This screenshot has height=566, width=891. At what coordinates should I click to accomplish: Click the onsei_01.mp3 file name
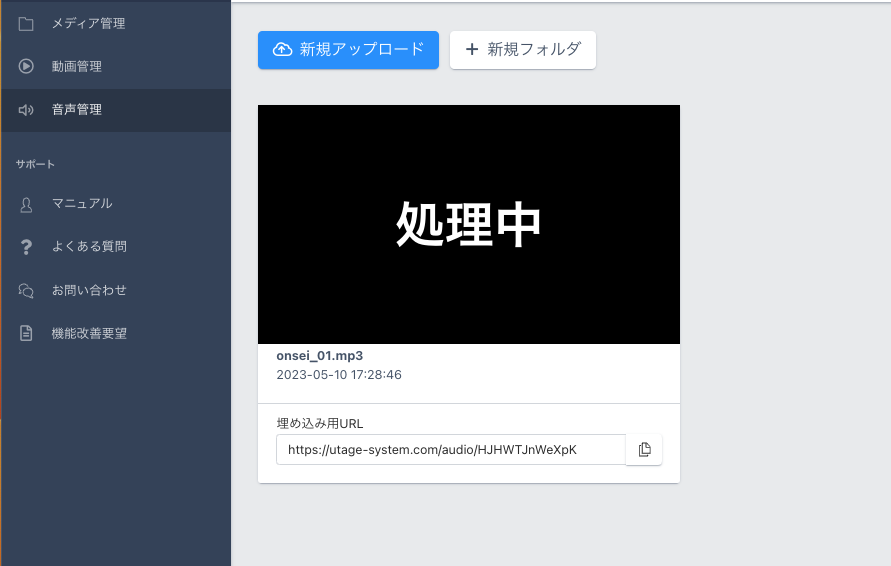319,356
